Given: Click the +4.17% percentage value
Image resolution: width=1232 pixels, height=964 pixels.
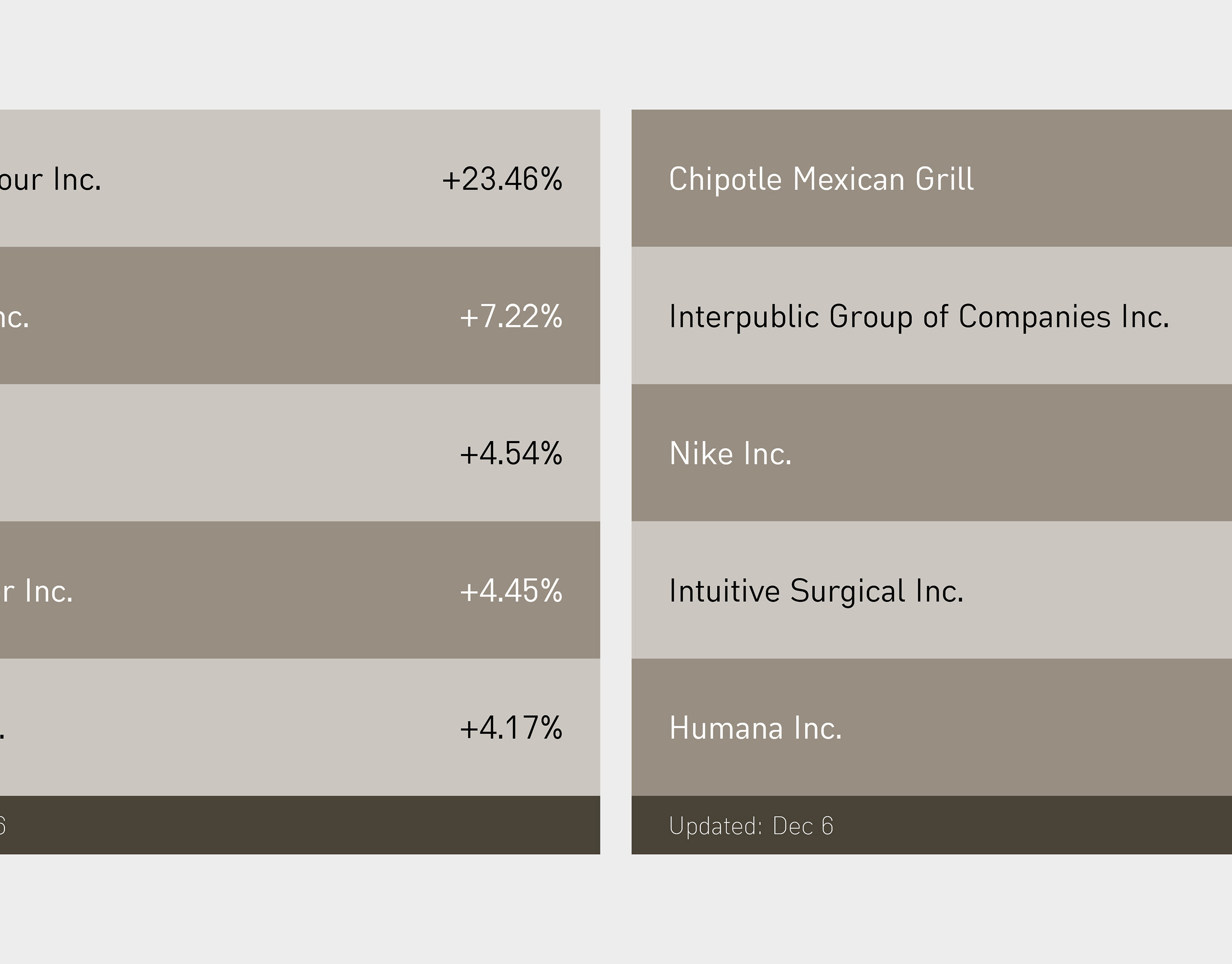Looking at the screenshot, I should click(x=511, y=728).
